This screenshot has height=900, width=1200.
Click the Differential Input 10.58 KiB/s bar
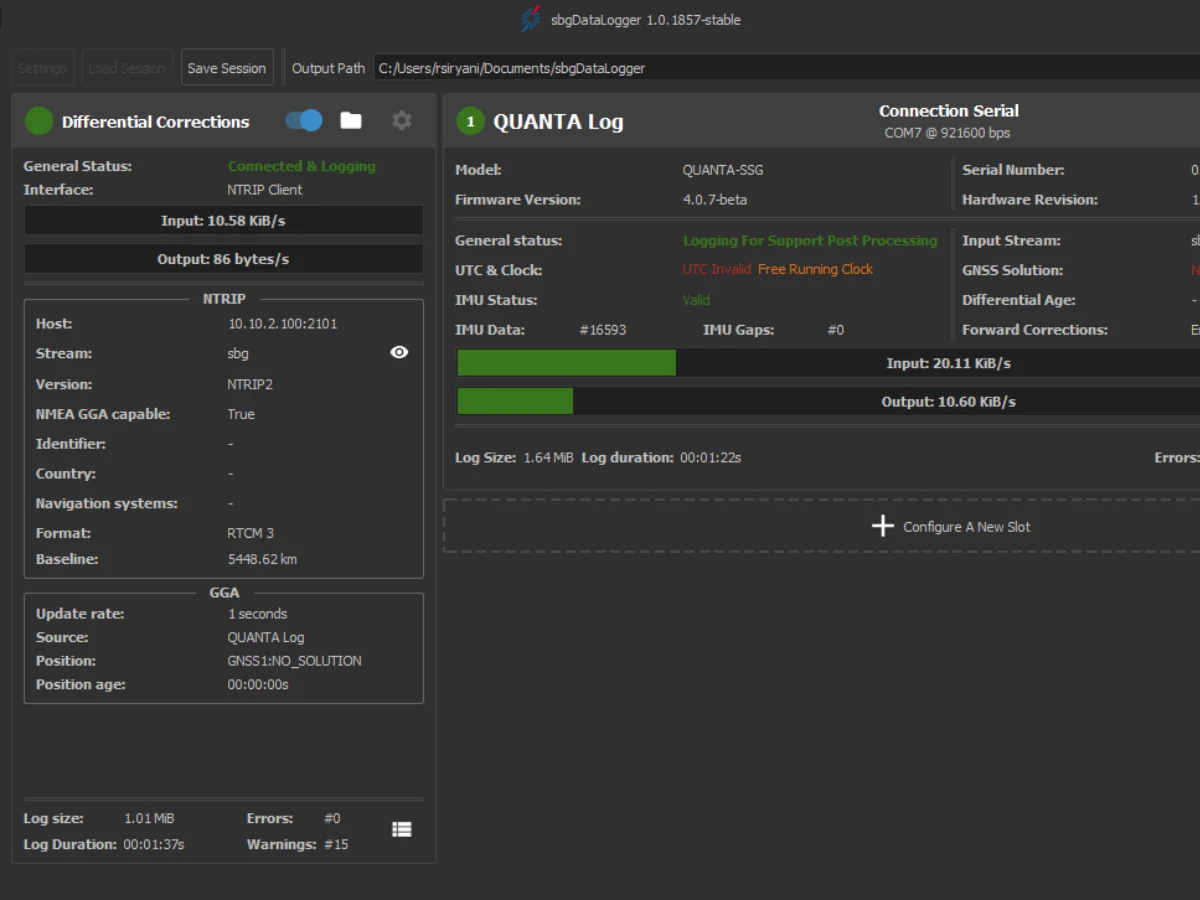223,221
